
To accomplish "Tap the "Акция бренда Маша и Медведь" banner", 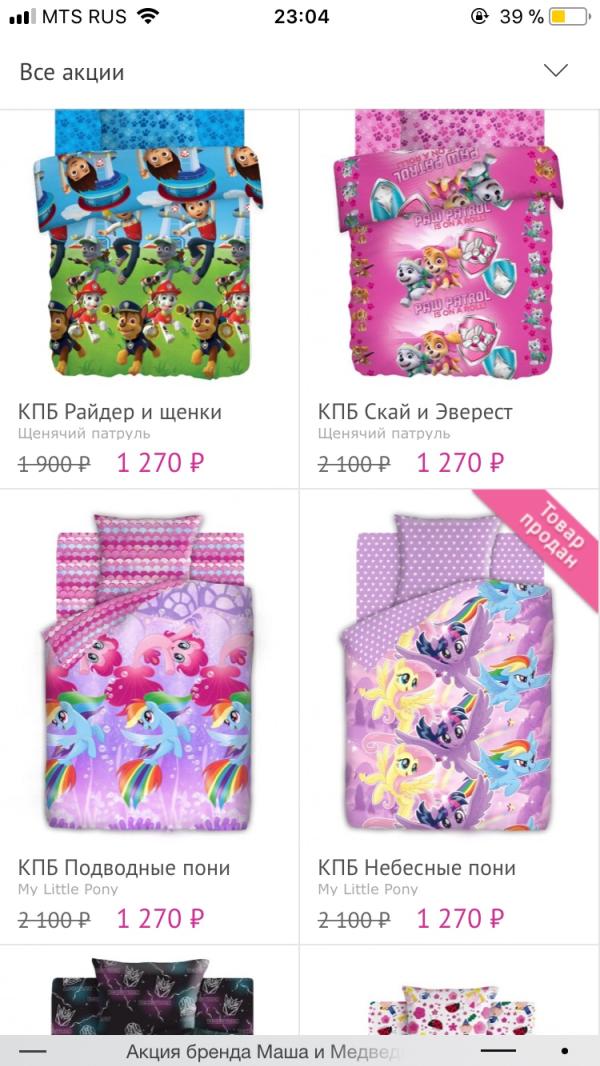I will point(262,1052).
